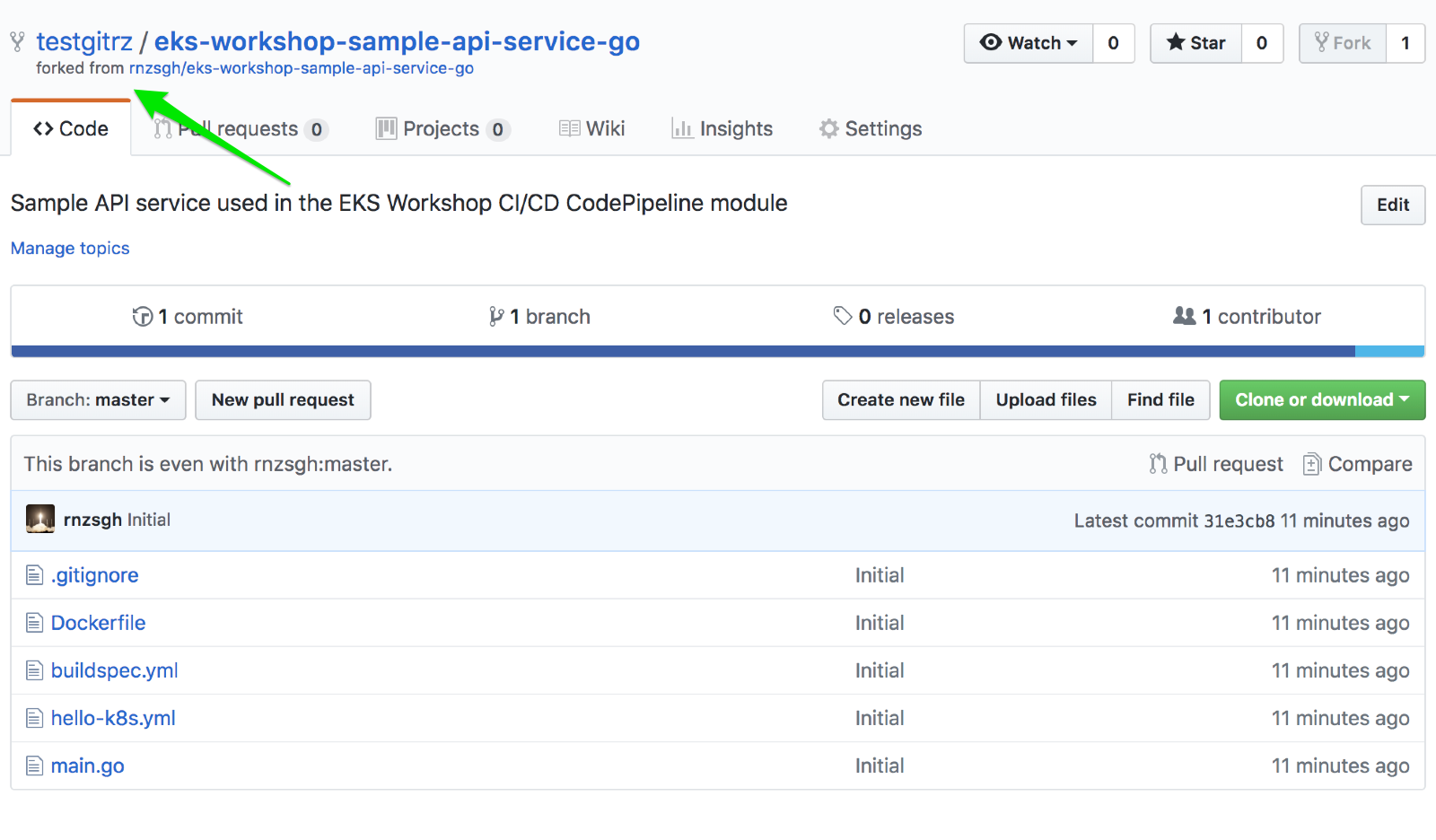Click the fork icon on Fork button
Viewport: 1436px width, 840px height.
(1319, 42)
